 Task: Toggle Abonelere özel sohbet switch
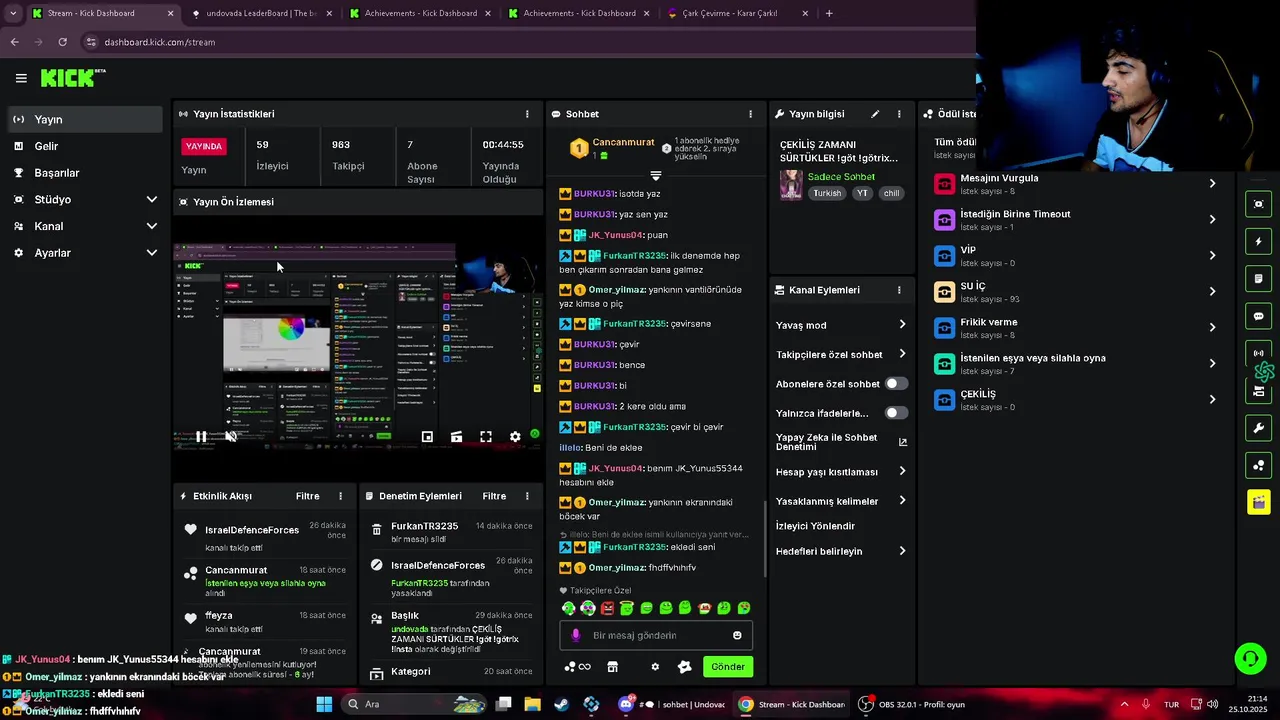point(896,383)
